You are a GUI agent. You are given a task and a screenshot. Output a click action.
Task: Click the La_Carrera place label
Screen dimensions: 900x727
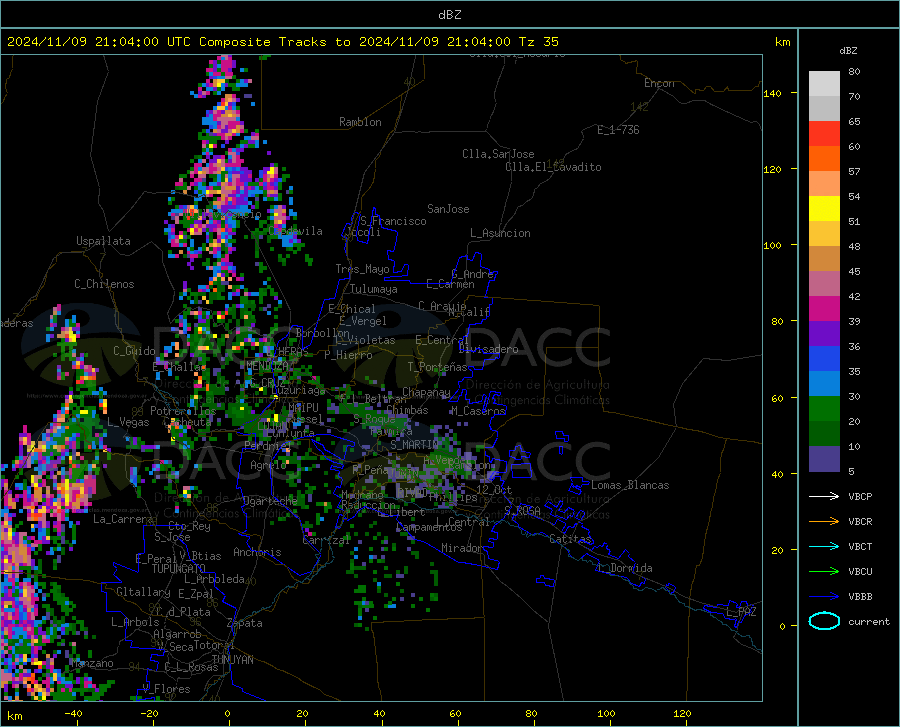coord(123,519)
